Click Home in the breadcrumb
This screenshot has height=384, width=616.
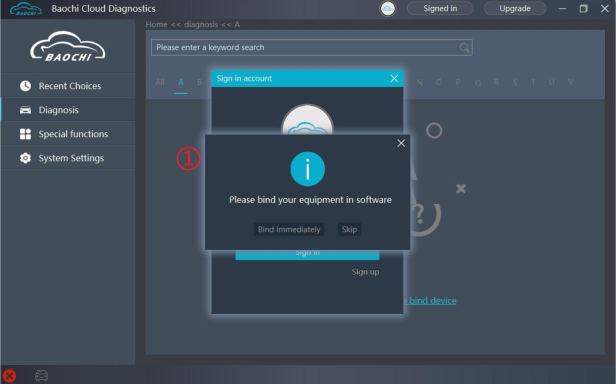[x=156, y=24]
